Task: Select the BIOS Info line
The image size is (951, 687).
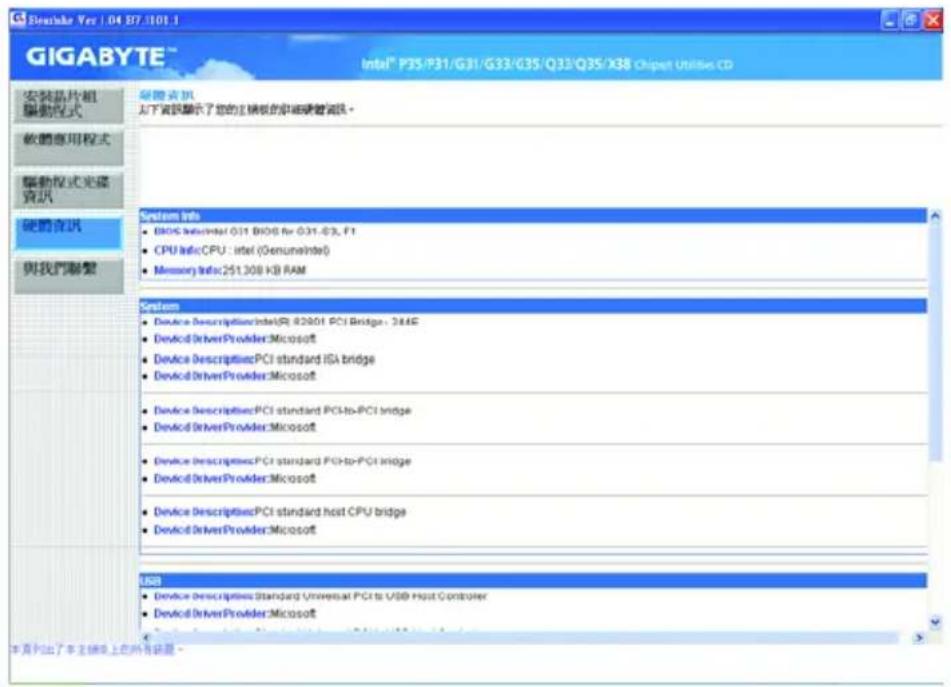Action: tap(255, 232)
